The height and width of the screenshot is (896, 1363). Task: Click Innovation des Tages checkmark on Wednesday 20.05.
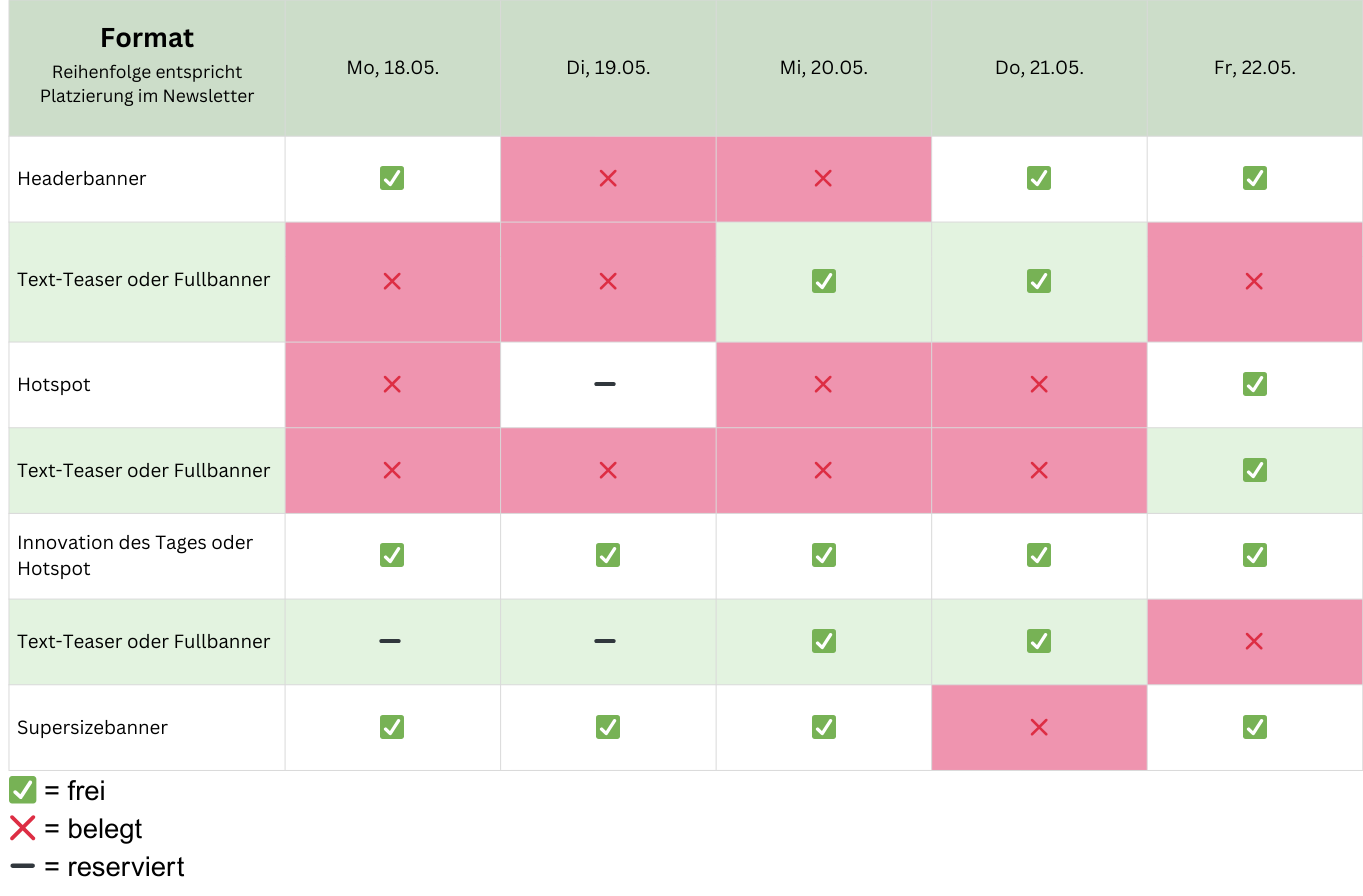point(824,556)
